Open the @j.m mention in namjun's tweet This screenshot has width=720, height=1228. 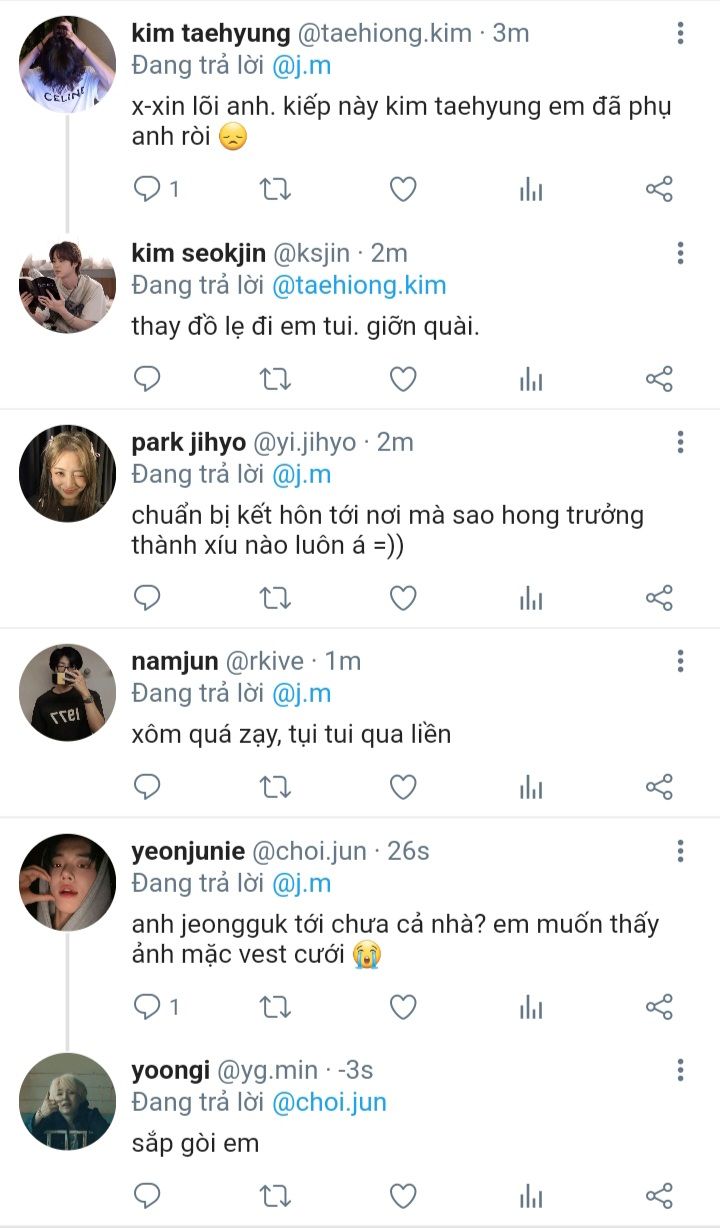(x=301, y=693)
